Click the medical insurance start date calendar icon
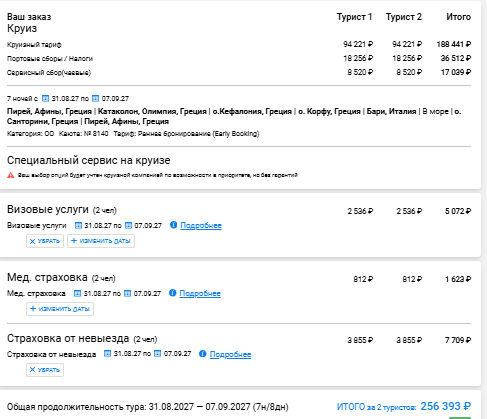Viewport: 487px width, 419px height. (x=77, y=293)
